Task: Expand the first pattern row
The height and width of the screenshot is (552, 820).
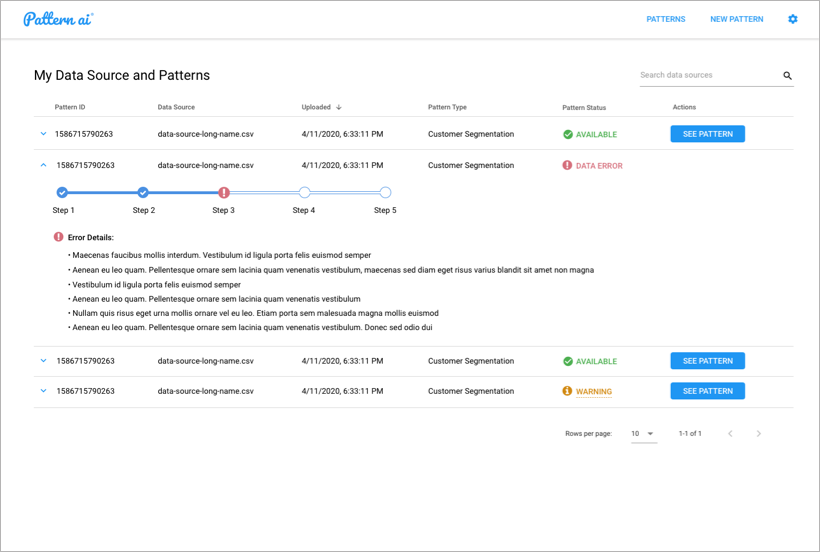Action: point(43,134)
